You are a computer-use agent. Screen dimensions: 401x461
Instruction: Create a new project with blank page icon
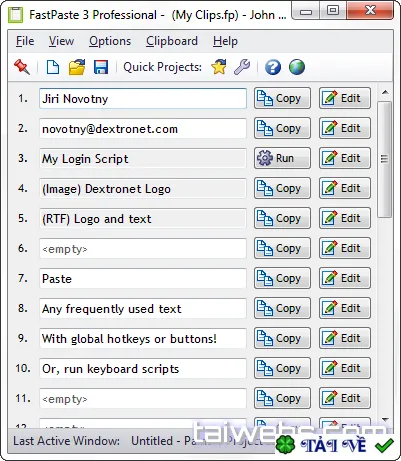pos(53,67)
